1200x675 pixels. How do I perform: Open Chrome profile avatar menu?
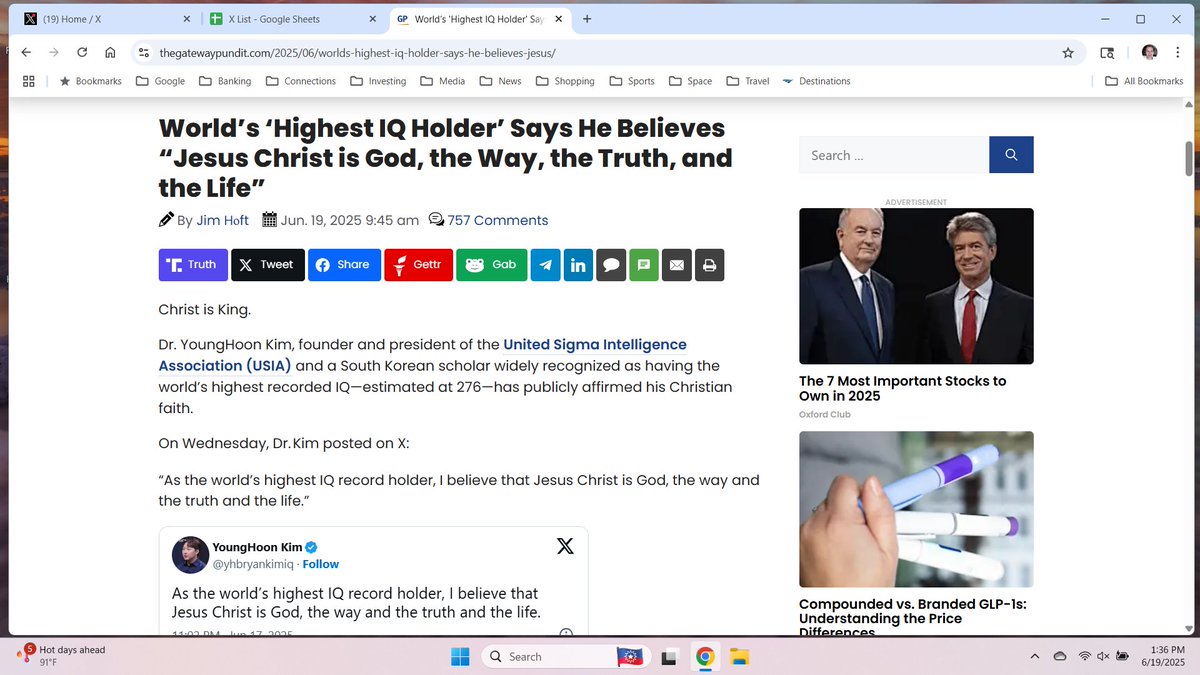click(x=1149, y=52)
